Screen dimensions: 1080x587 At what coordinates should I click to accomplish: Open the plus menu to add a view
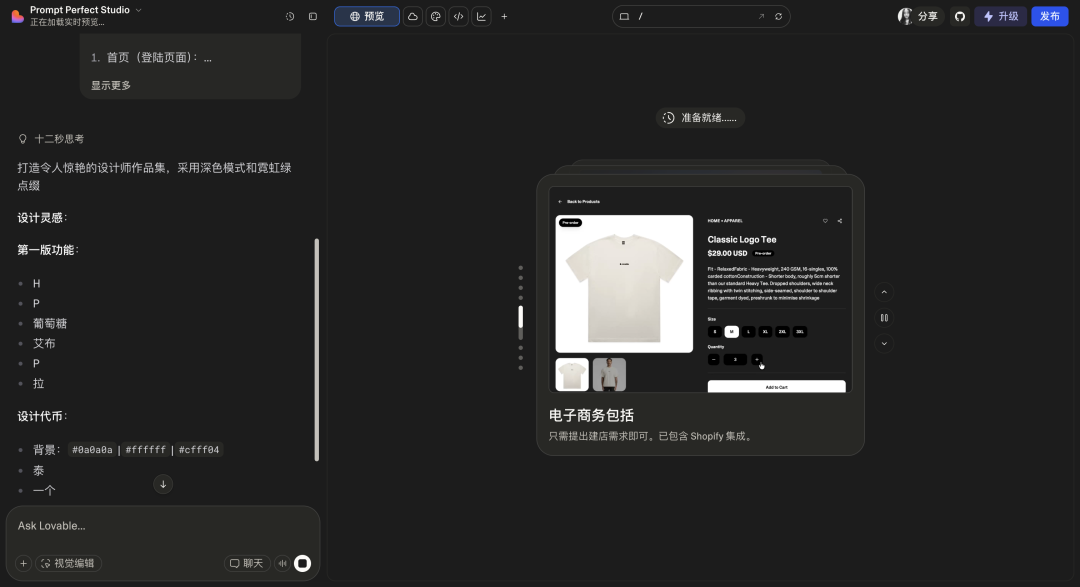point(504,16)
